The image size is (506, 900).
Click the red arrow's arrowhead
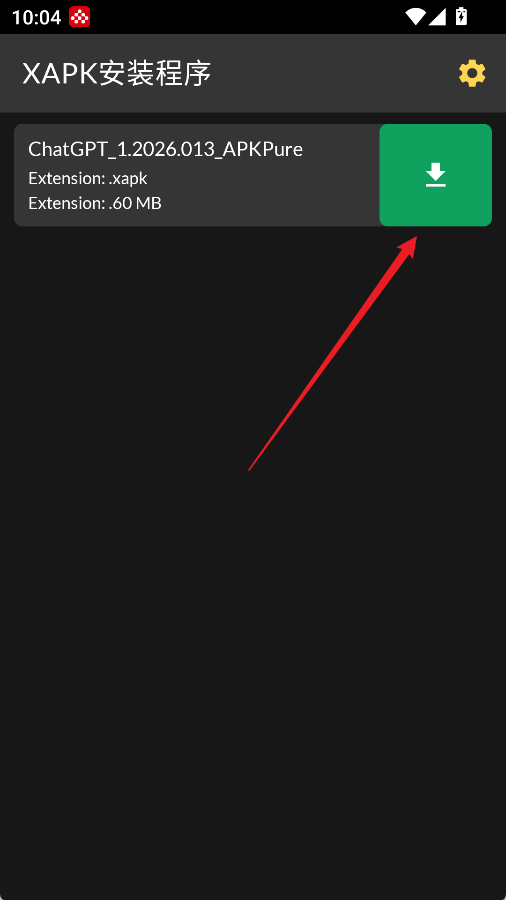pos(407,246)
